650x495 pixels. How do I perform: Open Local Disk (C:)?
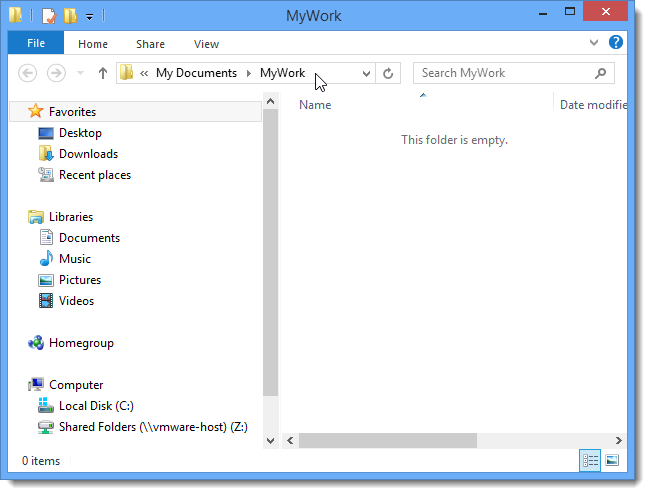tap(96, 406)
